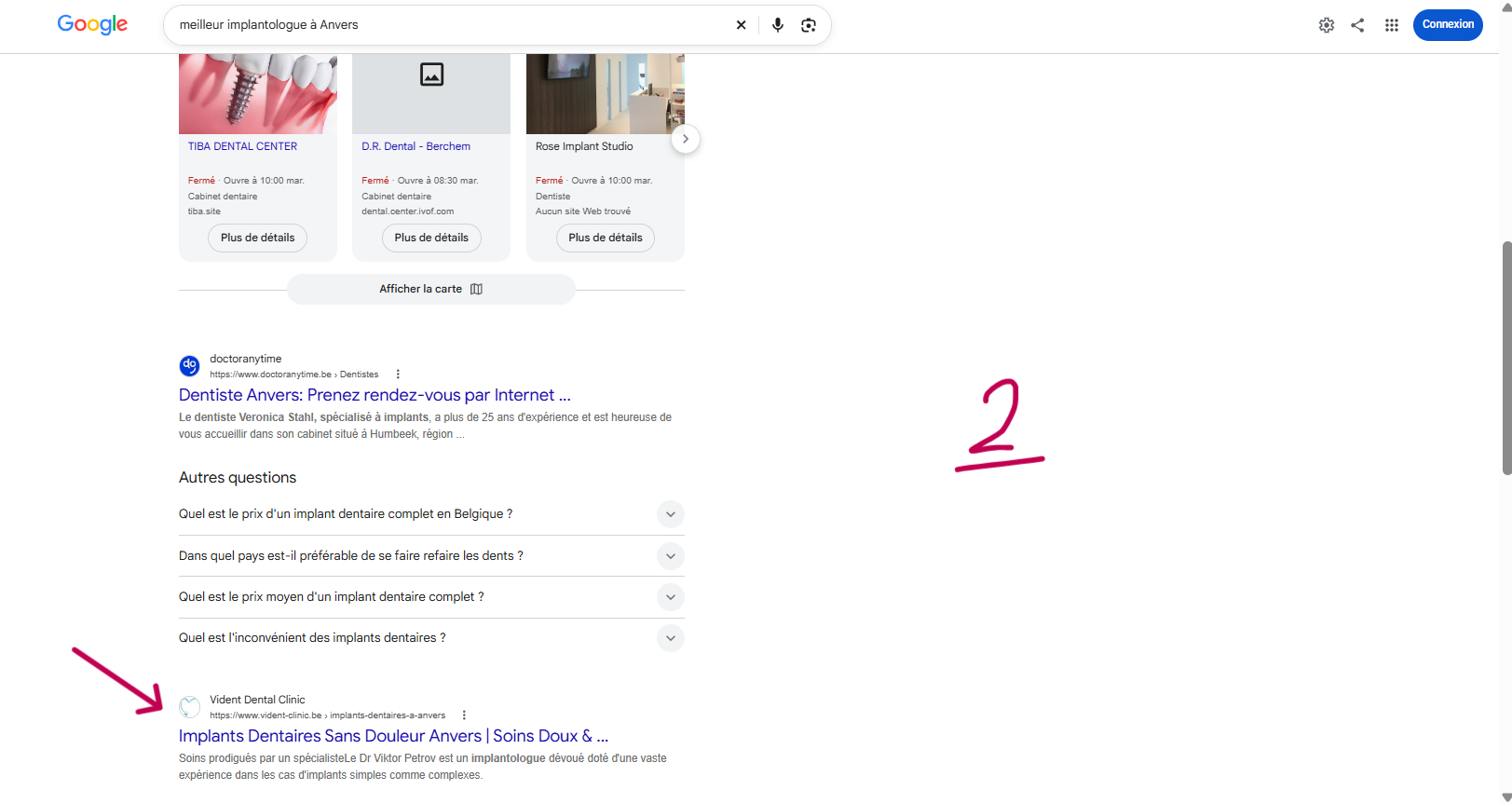
Task: Open quick settings gear icon
Action: point(1327,25)
